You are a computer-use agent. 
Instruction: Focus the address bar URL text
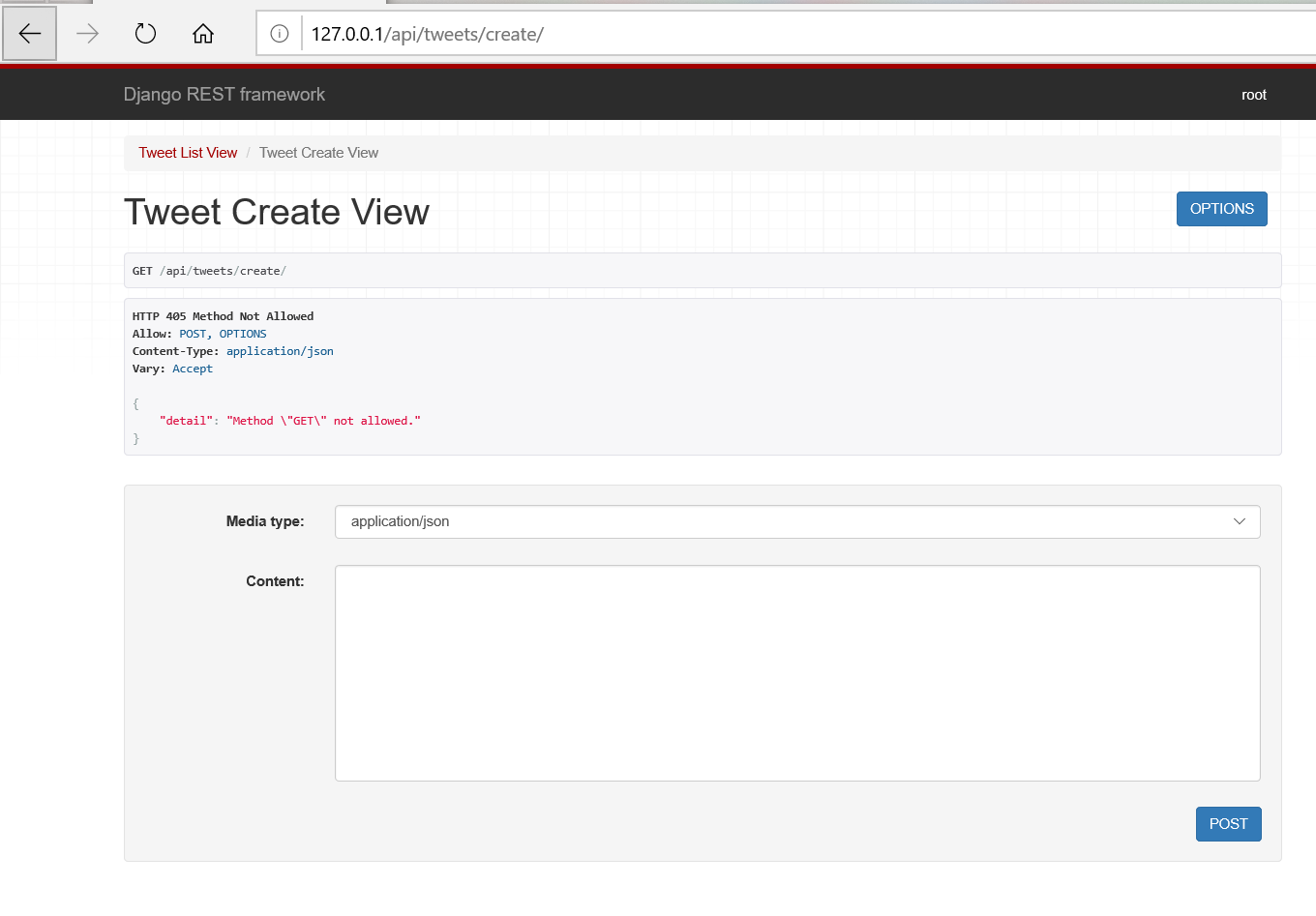tap(428, 34)
